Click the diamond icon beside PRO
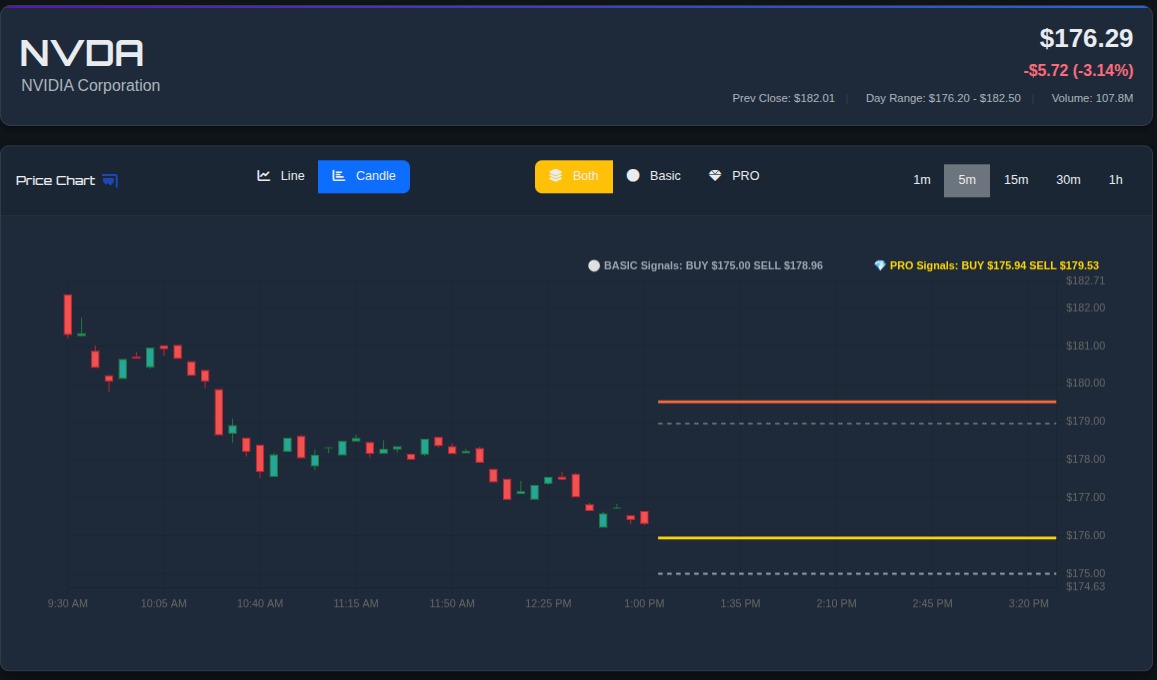The image size is (1157, 680). tap(714, 175)
